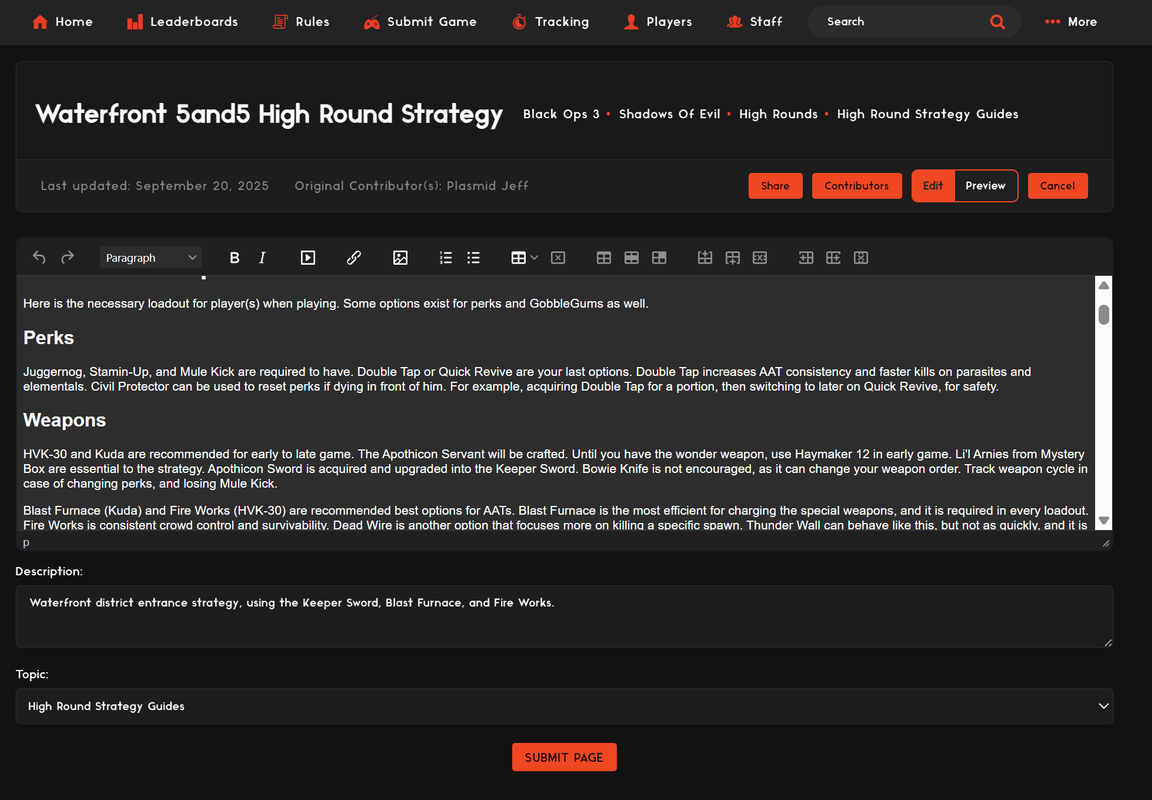Open the insert table dropdown
Viewport: 1152px width, 800px height.
[x=525, y=258]
